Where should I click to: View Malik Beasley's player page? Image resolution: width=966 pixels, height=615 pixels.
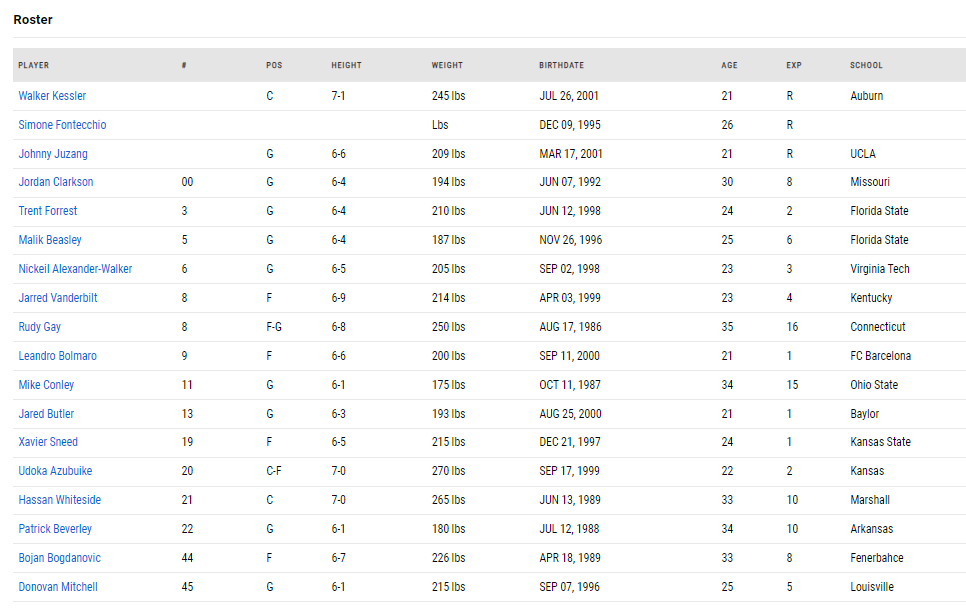pyautogui.click(x=50, y=240)
